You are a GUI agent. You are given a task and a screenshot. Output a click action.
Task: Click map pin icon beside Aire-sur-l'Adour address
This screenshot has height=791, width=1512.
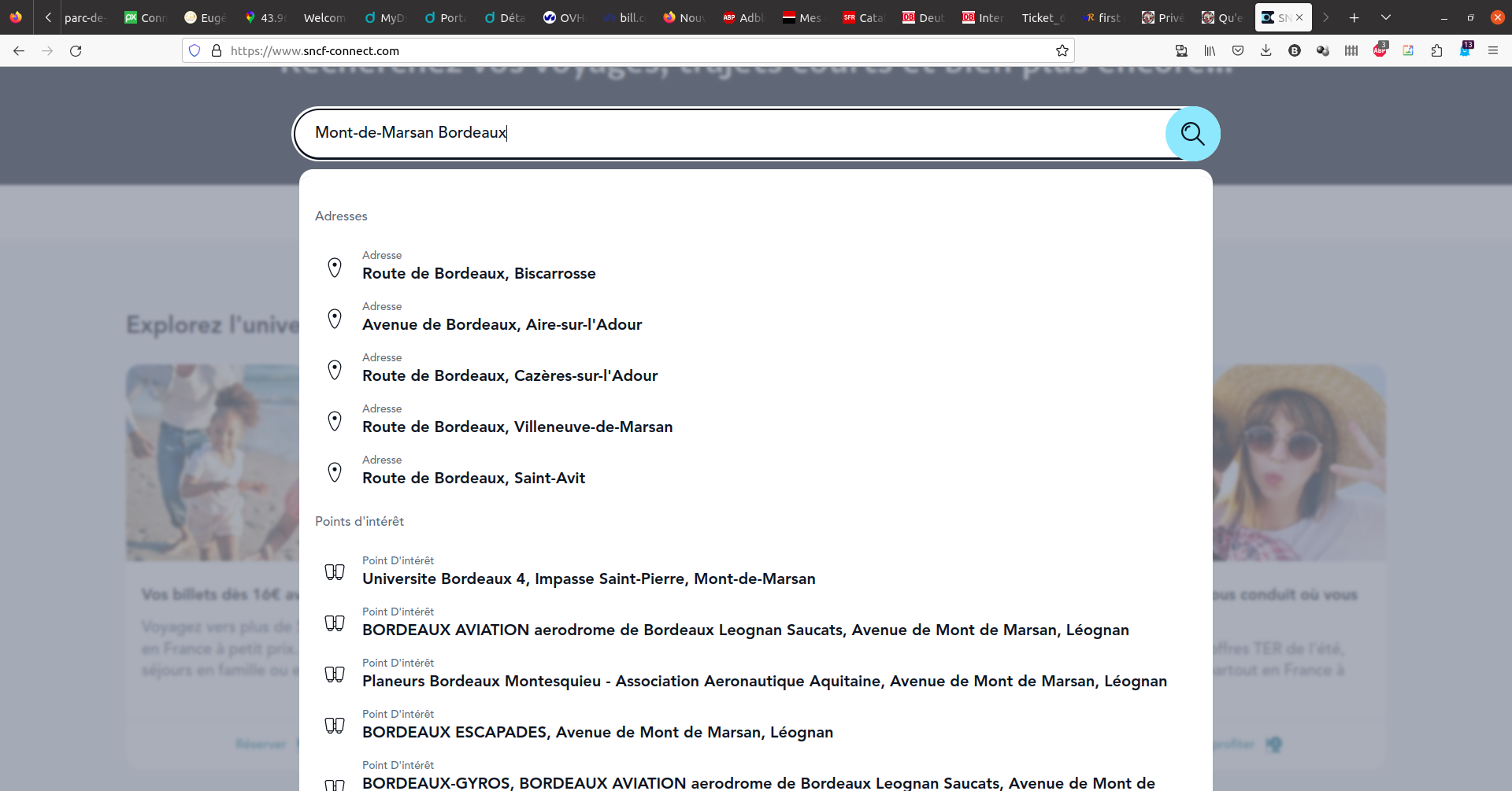(335, 319)
